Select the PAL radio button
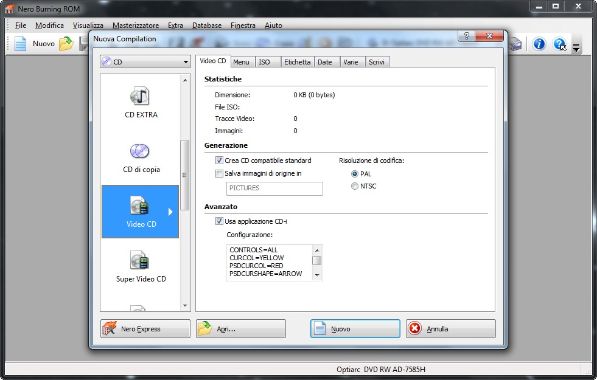Viewport: 597px width, 380px height. coord(354,174)
